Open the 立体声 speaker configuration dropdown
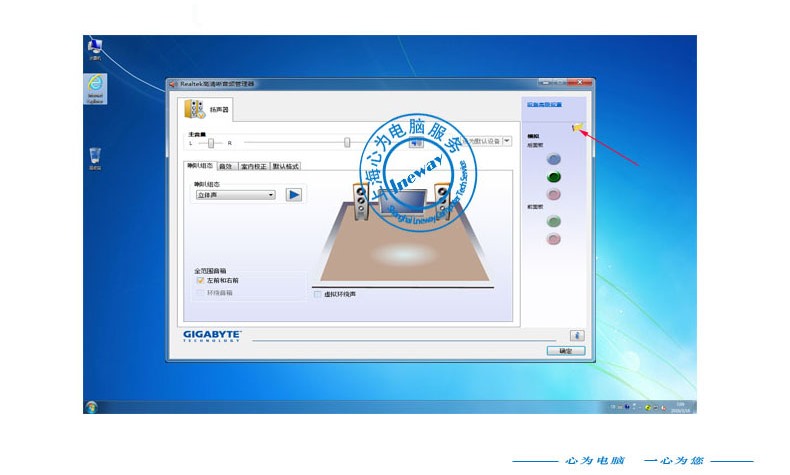 click(x=235, y=195)
